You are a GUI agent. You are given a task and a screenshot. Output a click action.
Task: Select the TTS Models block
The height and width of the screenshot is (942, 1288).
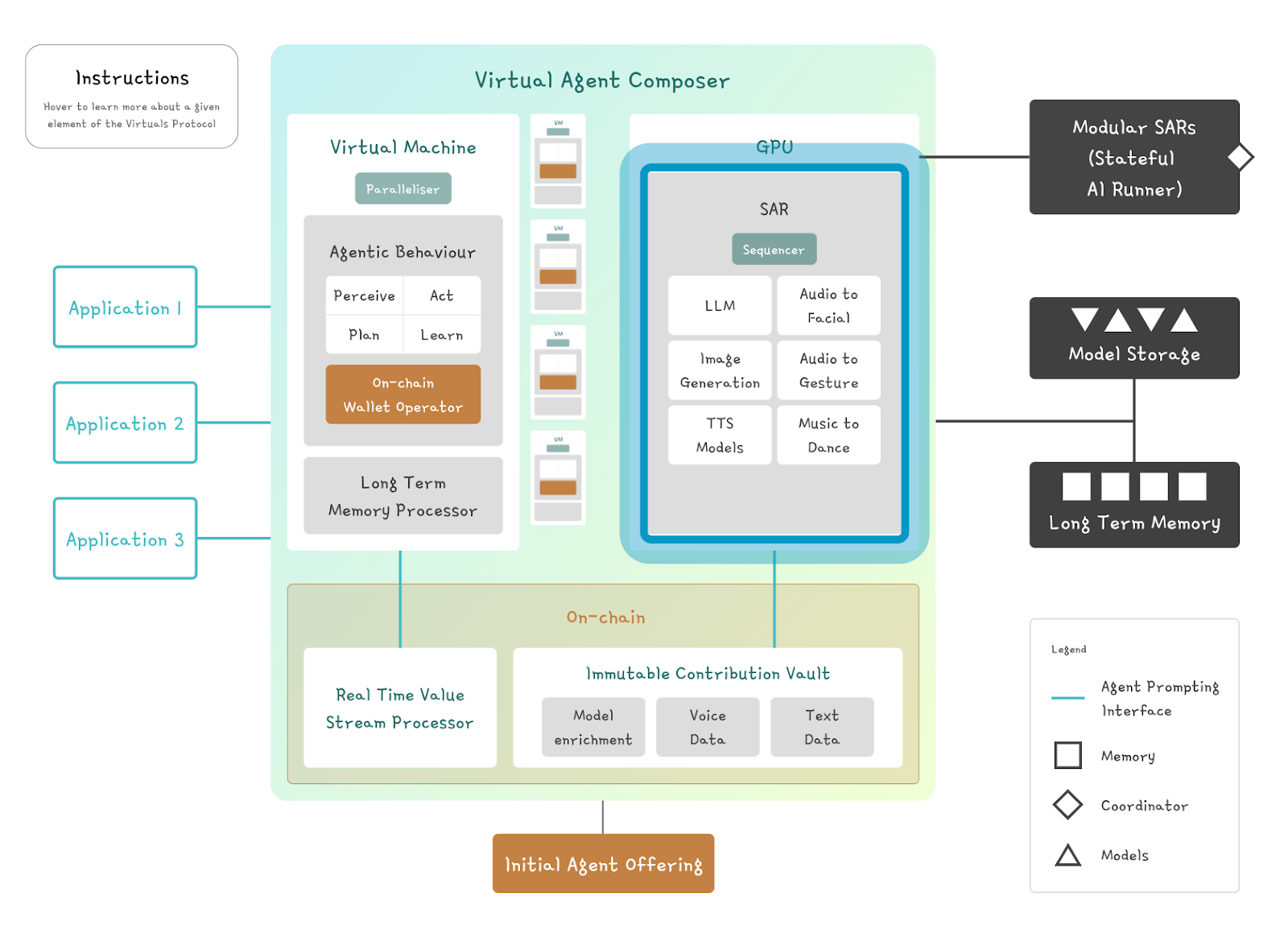click(x=719, y=435)
